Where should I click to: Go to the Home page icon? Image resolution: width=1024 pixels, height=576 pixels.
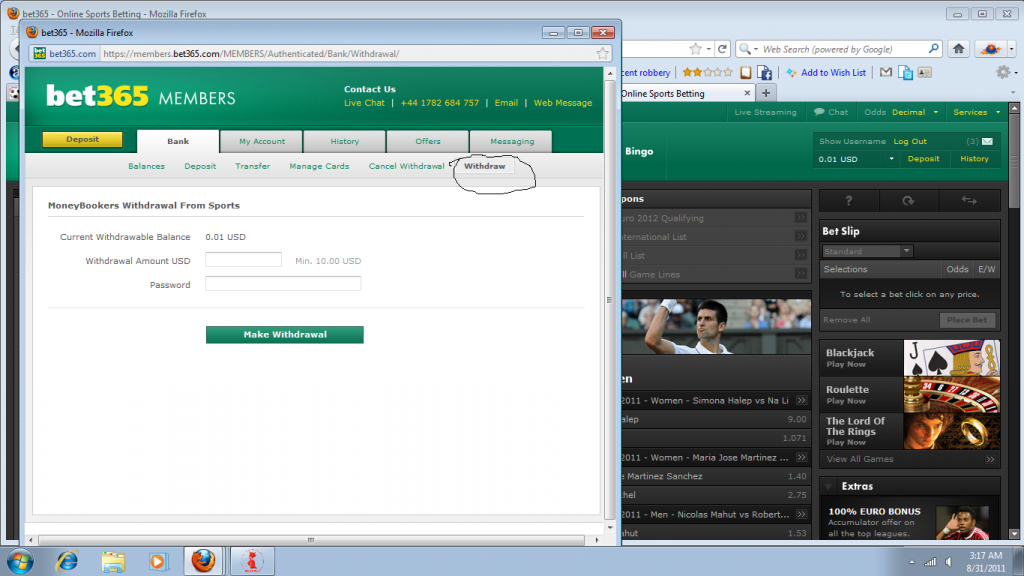pos(959,49)
